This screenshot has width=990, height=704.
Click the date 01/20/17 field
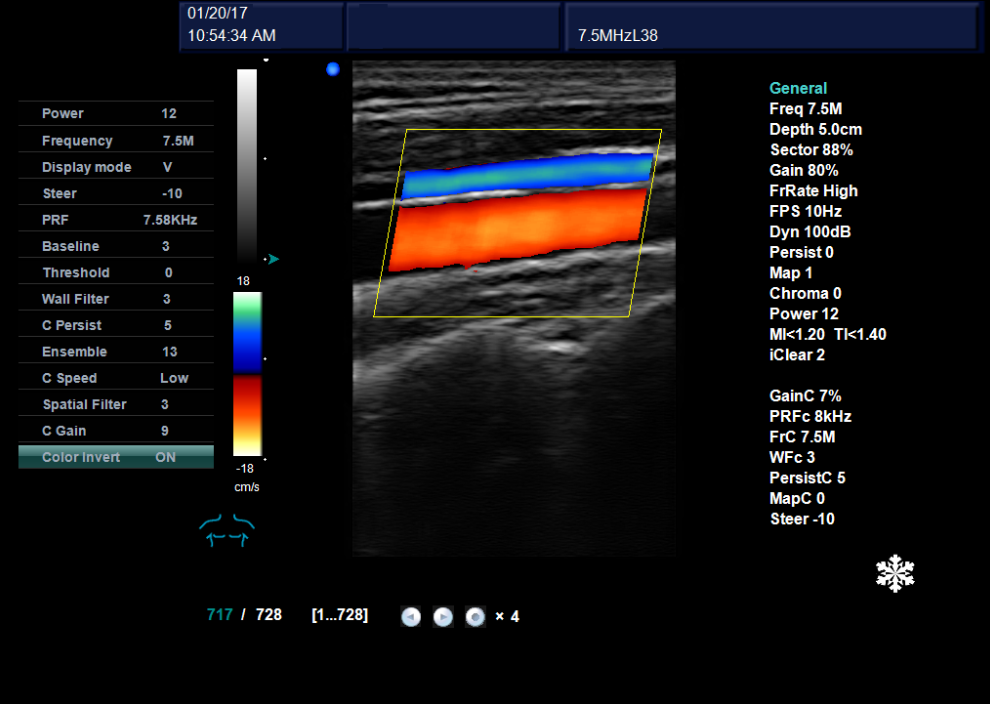click(x=218, y=13)
